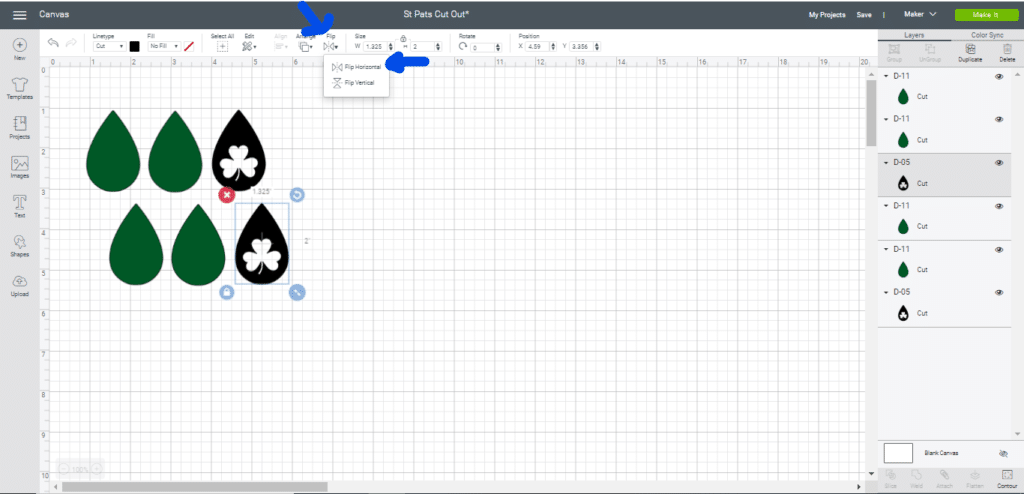The image size is (1024, 494).
Task: Open the Maker machine selector dropdown
Action: point(918,15)
